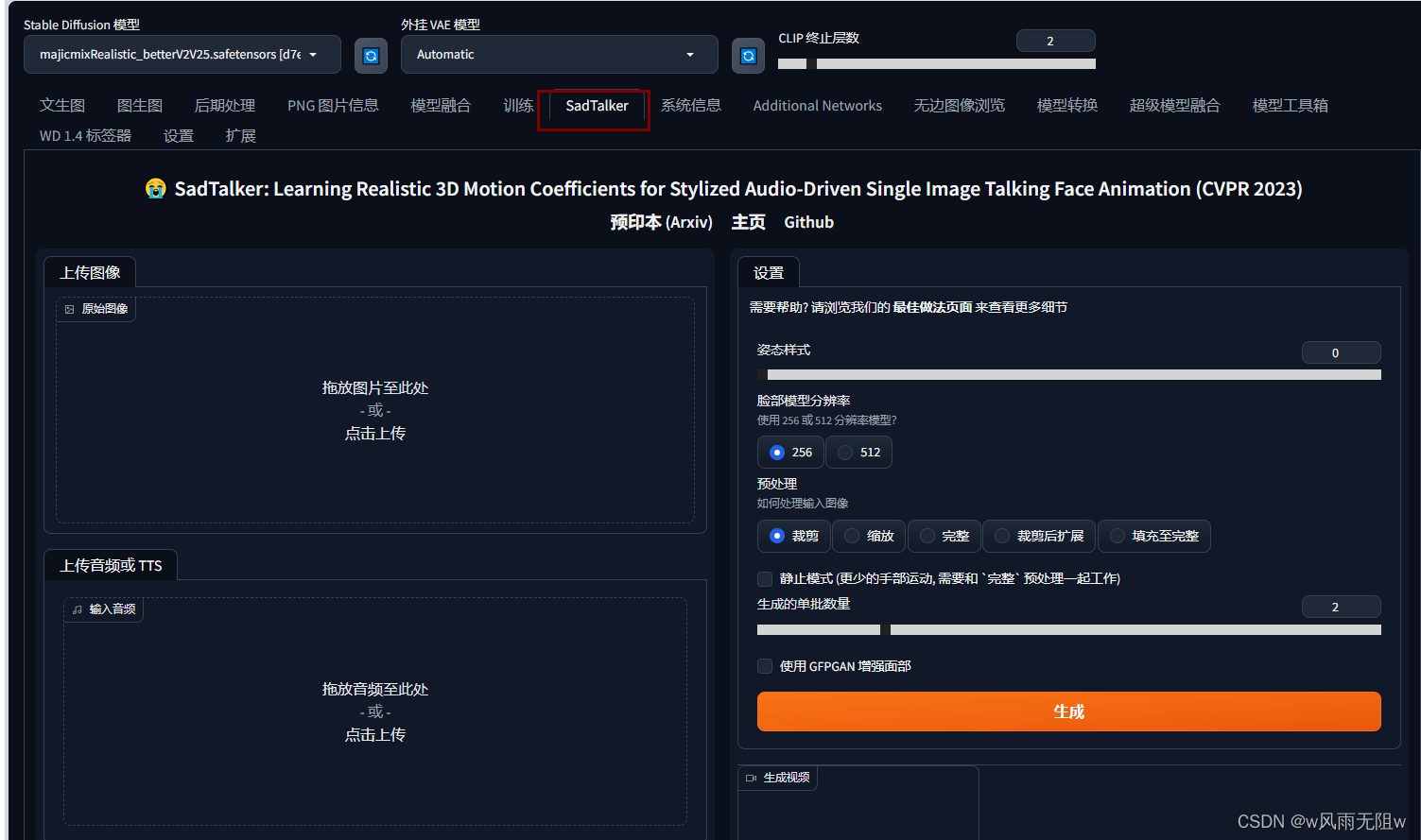Select the 256 face model resolution

791,453
